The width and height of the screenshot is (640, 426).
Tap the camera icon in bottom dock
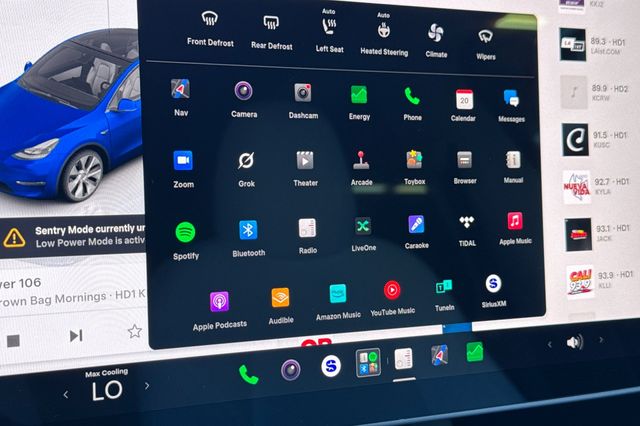pyautogui.click(x=291, y=370)
